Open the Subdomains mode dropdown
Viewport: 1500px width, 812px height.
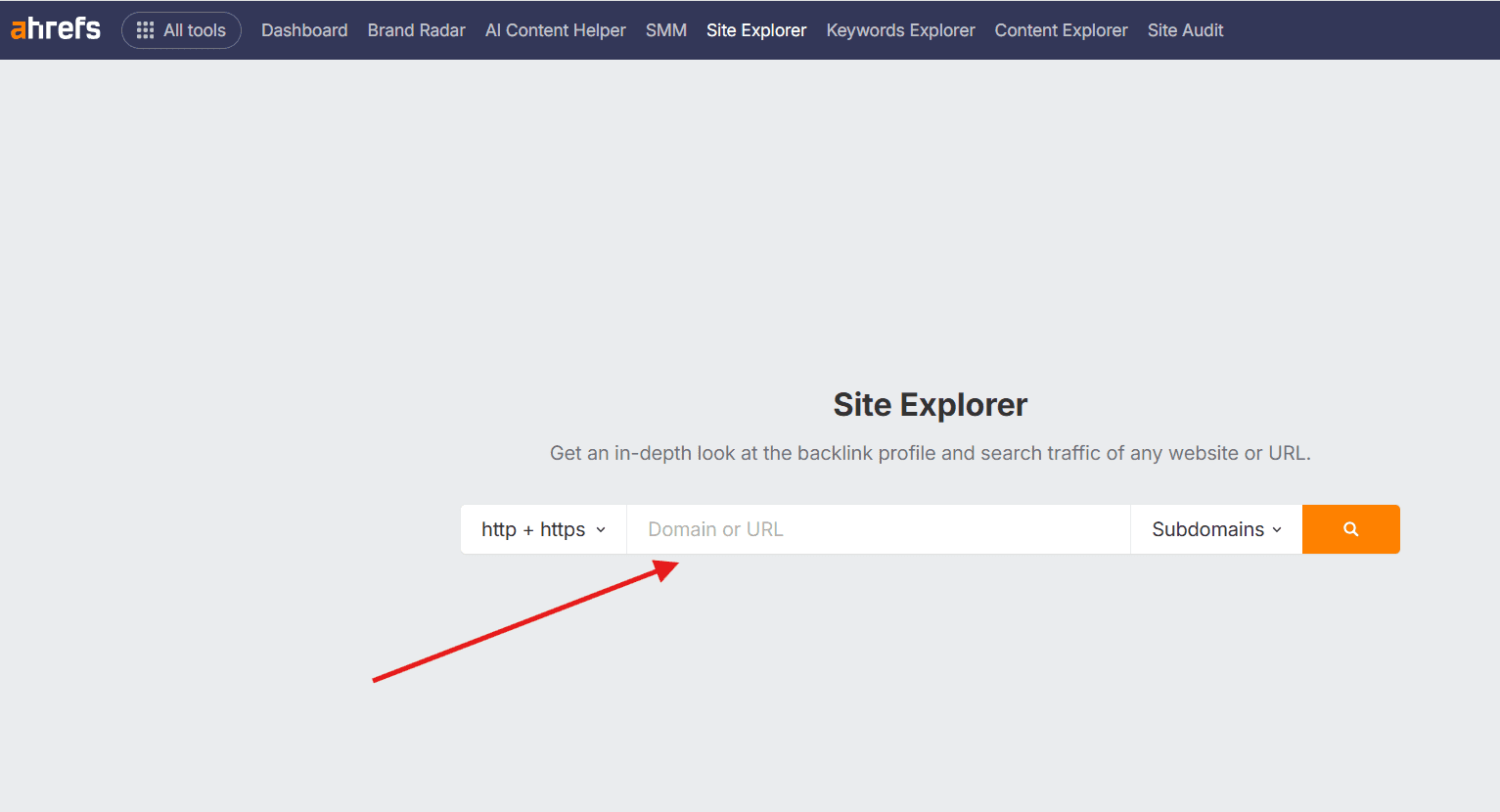coord(1214,529)
